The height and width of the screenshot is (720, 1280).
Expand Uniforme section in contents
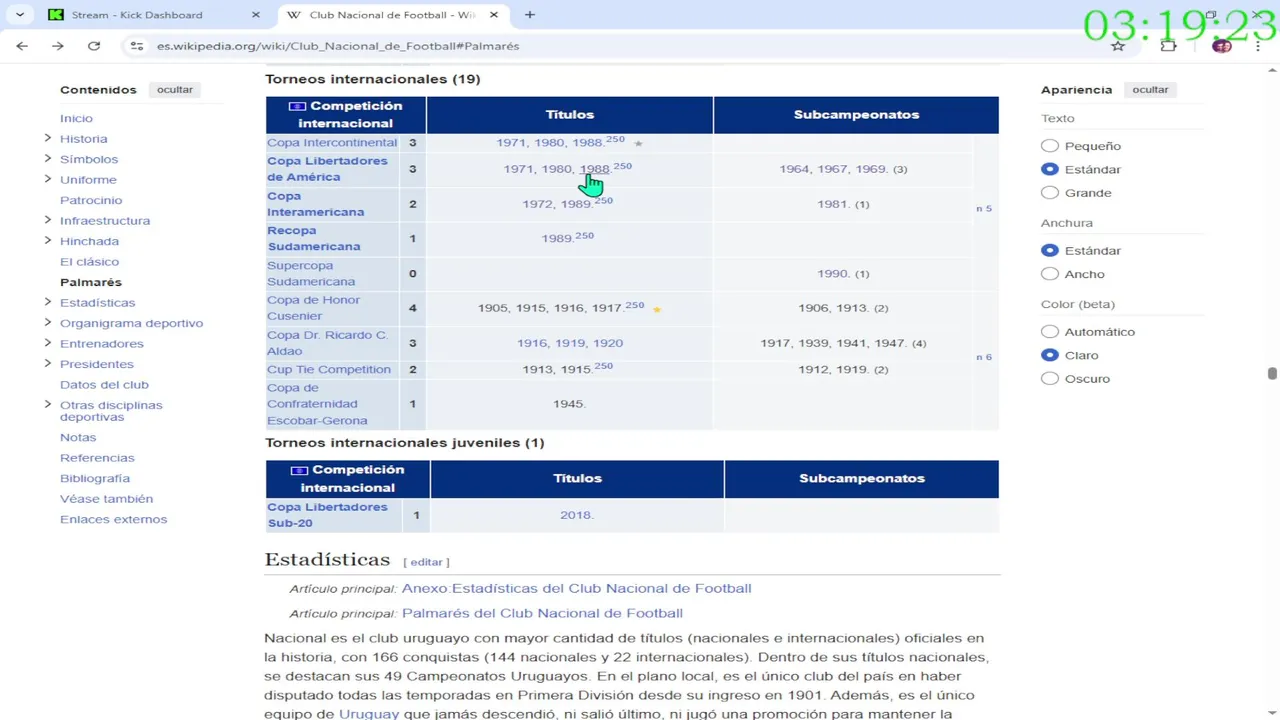[x=47, y=179]
